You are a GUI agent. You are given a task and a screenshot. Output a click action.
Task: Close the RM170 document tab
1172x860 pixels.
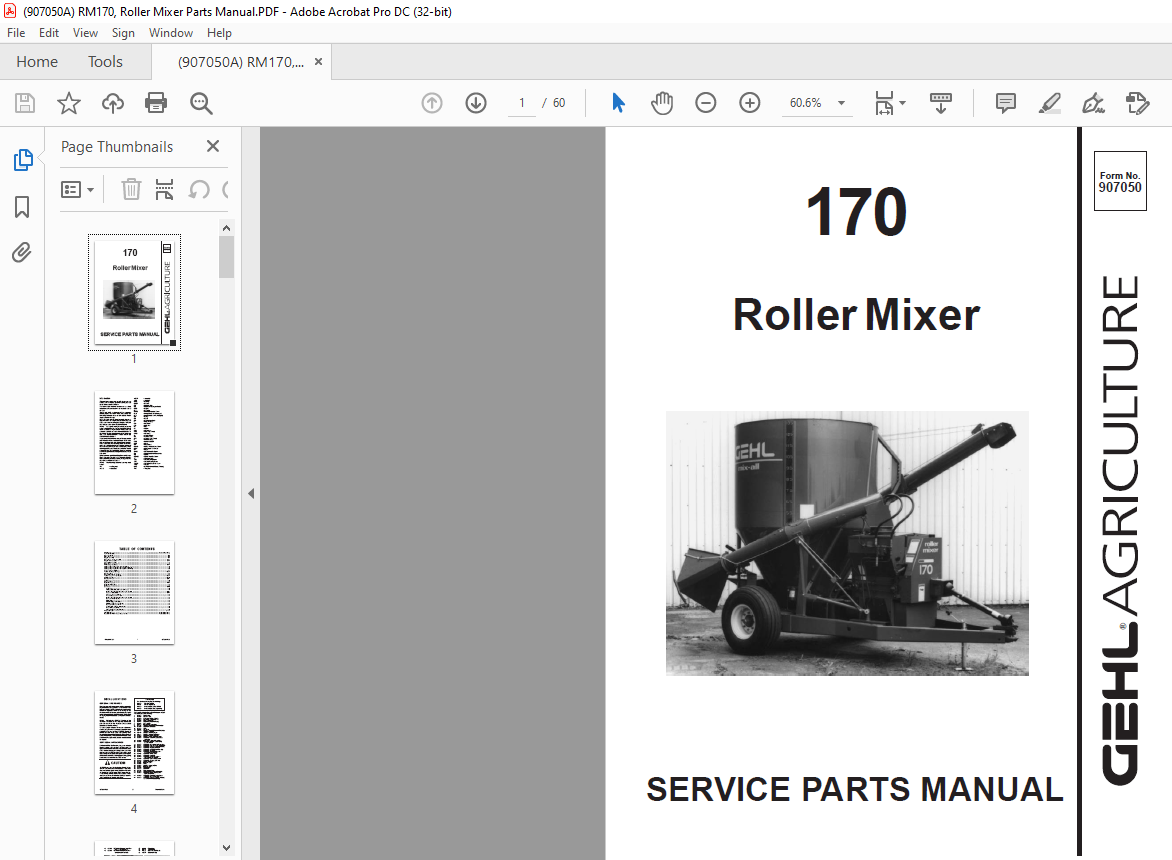coord(318,62)
